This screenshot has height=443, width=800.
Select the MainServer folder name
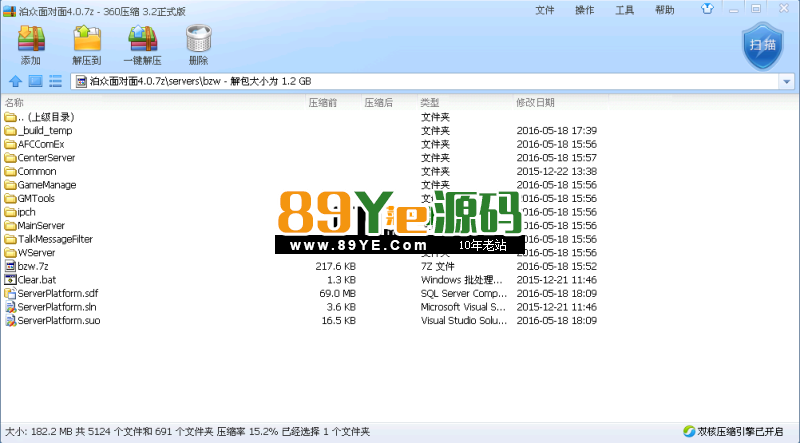41,226
